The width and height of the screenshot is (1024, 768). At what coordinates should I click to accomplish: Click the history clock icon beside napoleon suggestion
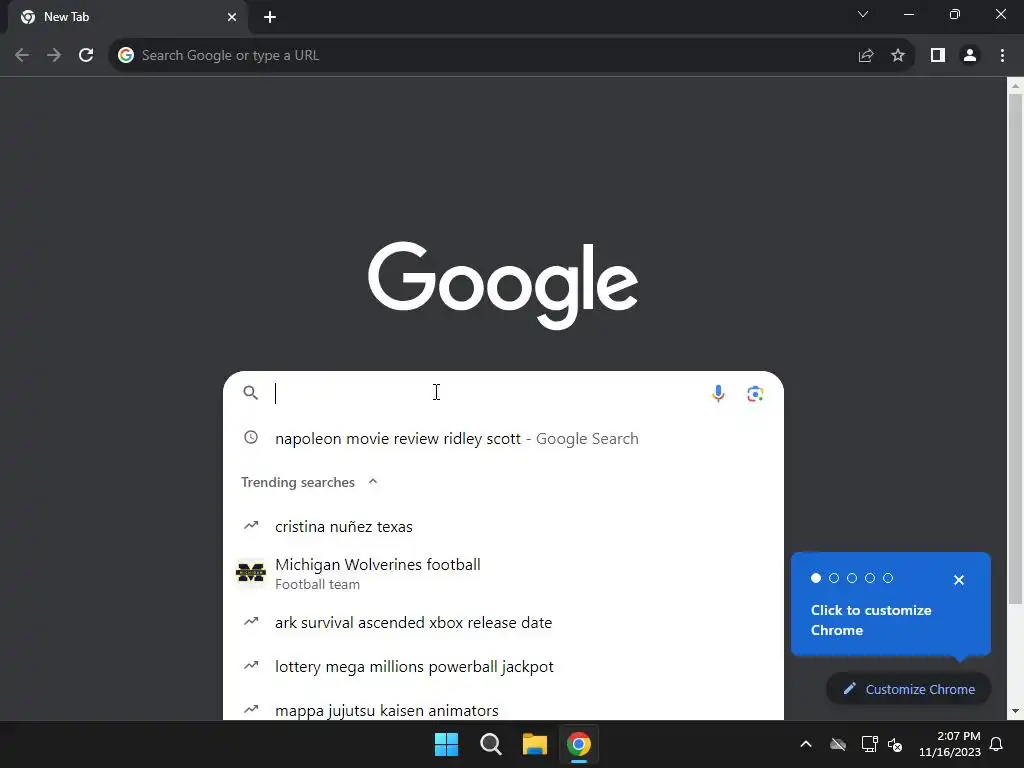251,438
